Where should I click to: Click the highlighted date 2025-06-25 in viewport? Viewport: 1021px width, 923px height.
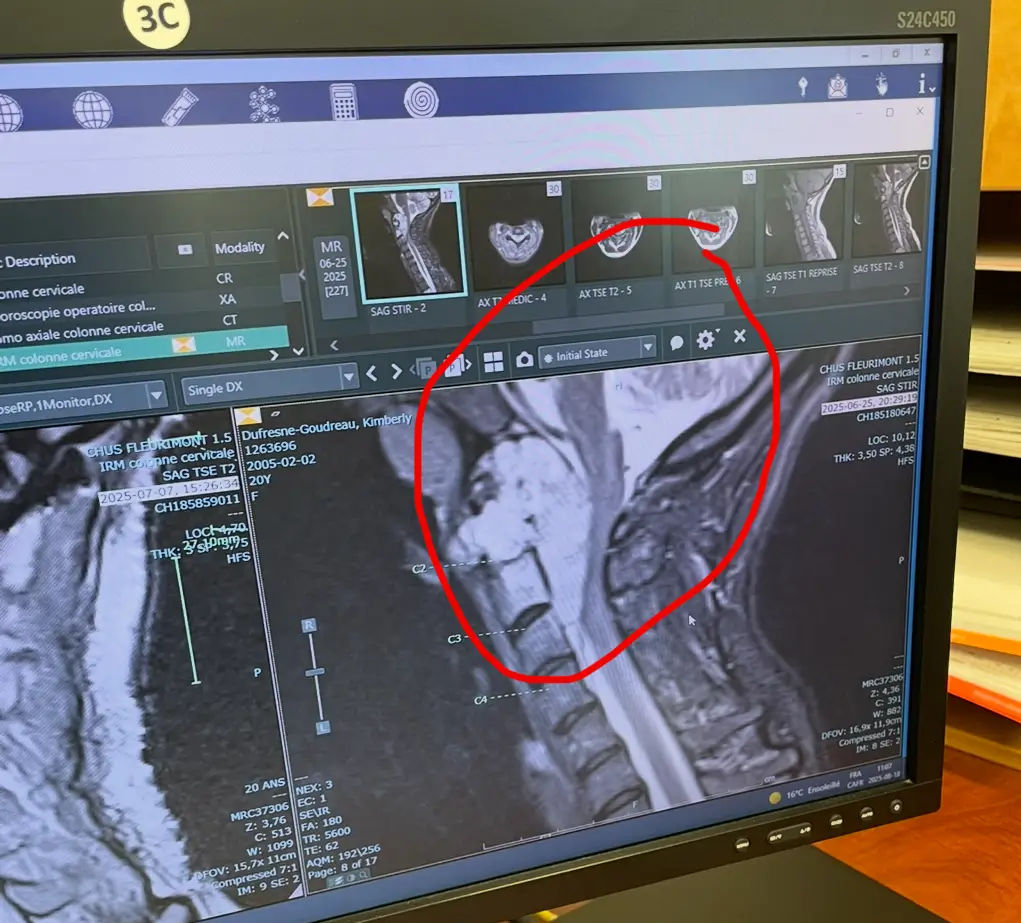click(x=869, y=403)
